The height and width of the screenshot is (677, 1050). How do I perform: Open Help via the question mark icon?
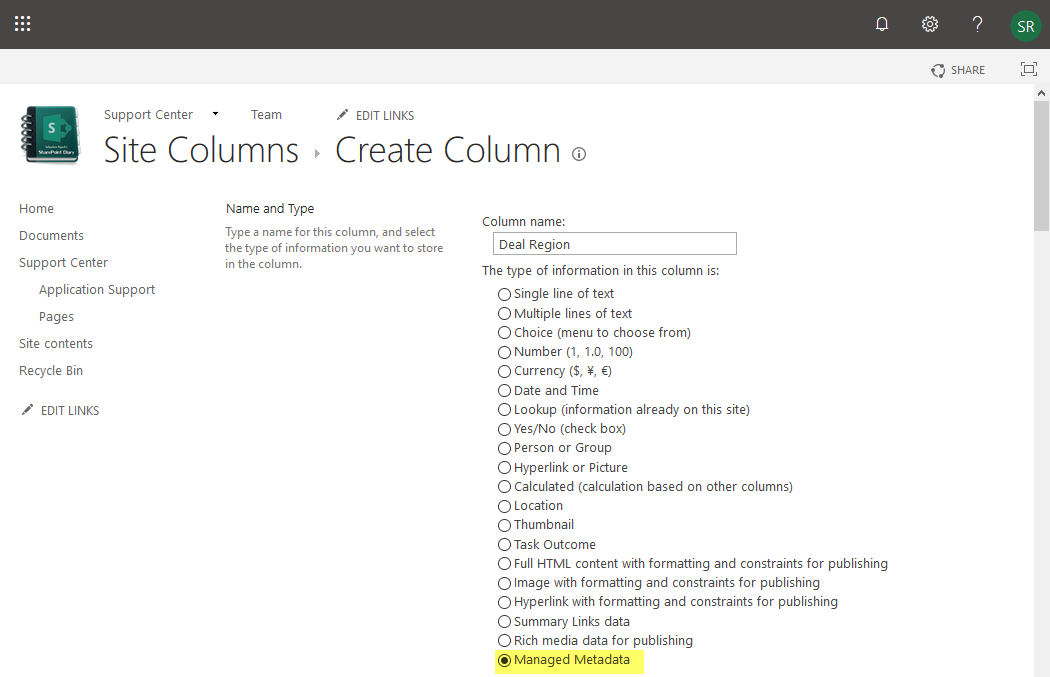[x=977, y=23]
